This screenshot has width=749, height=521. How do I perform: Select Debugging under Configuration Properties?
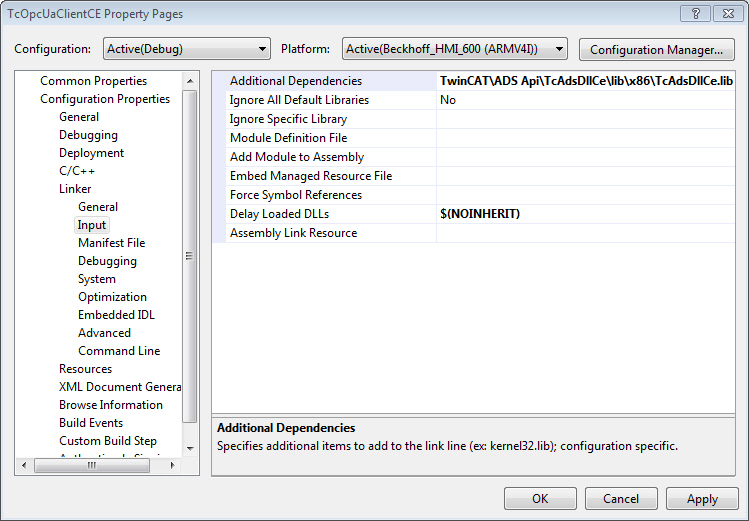click(x=88, y=135)
